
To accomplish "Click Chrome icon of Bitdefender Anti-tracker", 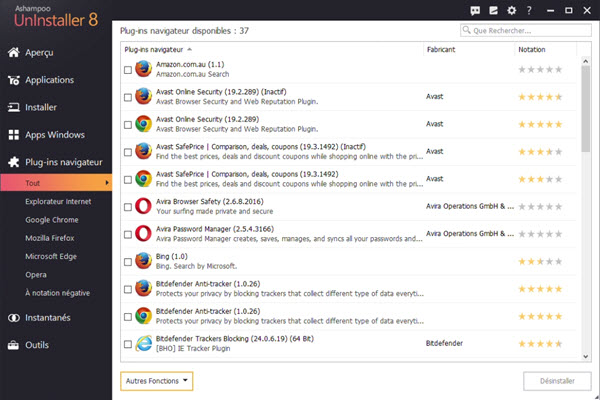I will [x=143, y=316].
